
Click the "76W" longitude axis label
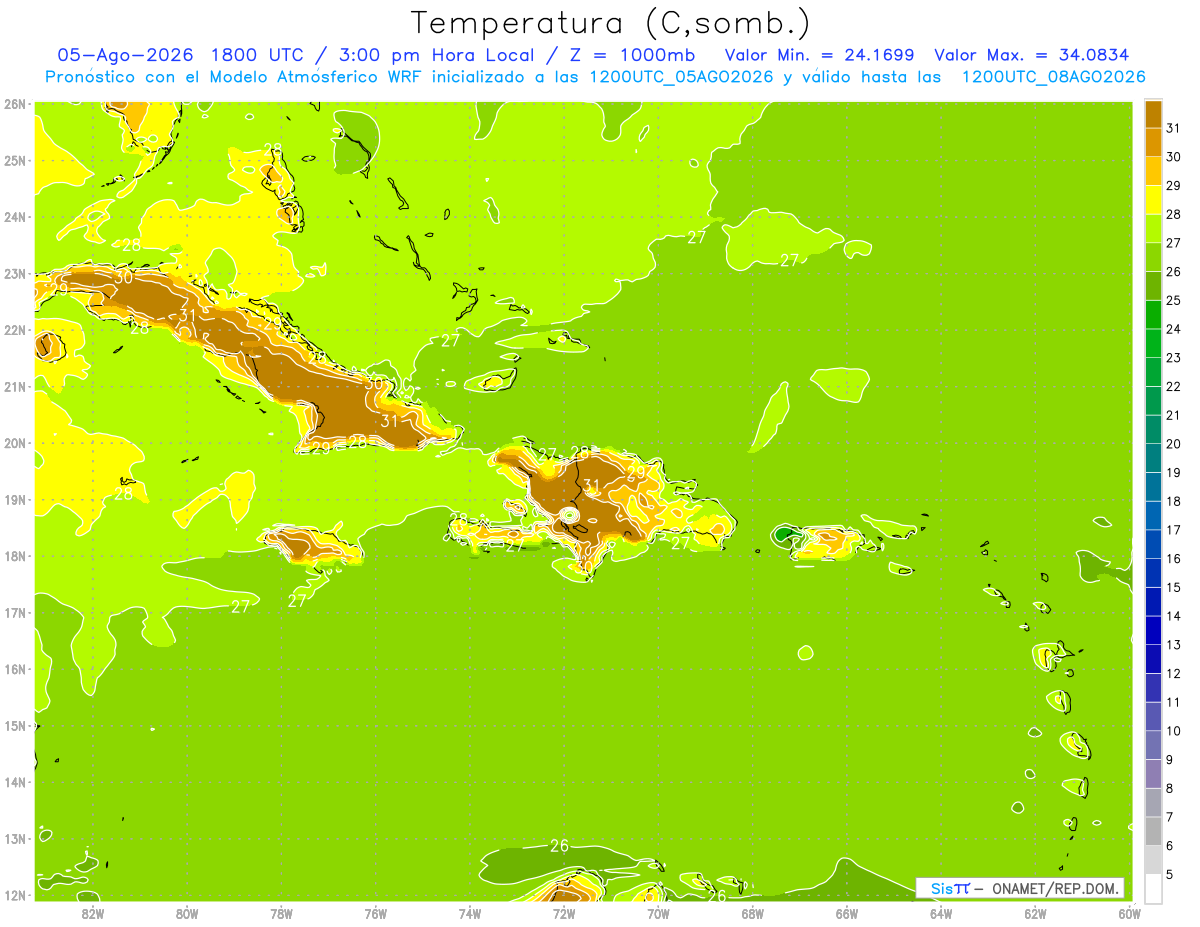point(375,913)
